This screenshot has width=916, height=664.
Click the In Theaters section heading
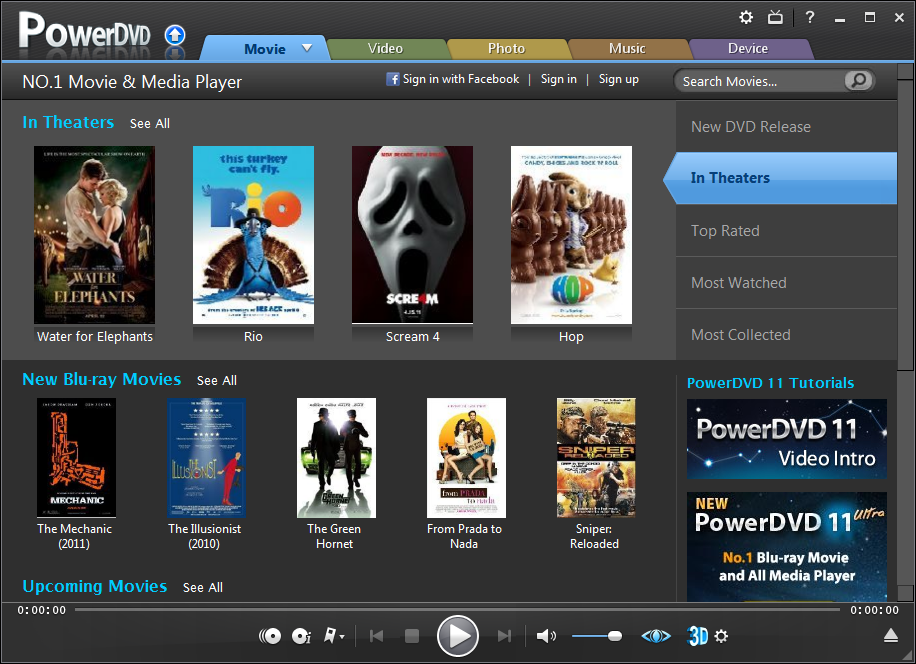click(x=68, y=122)
